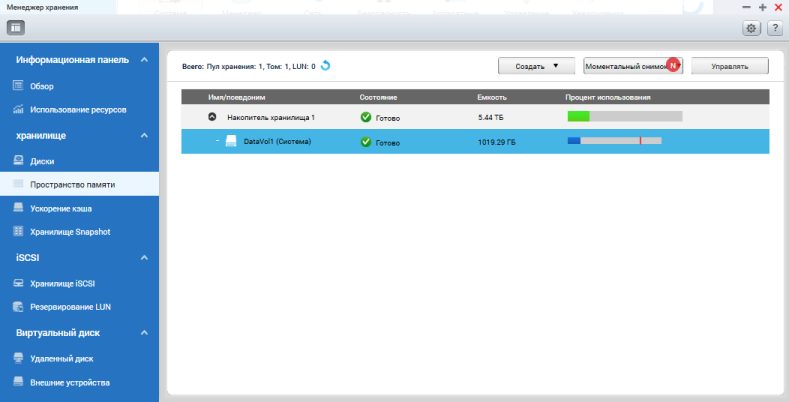This screenshot has height=402, width=789.
Task: Open the help question mark button
Action: 775,28
